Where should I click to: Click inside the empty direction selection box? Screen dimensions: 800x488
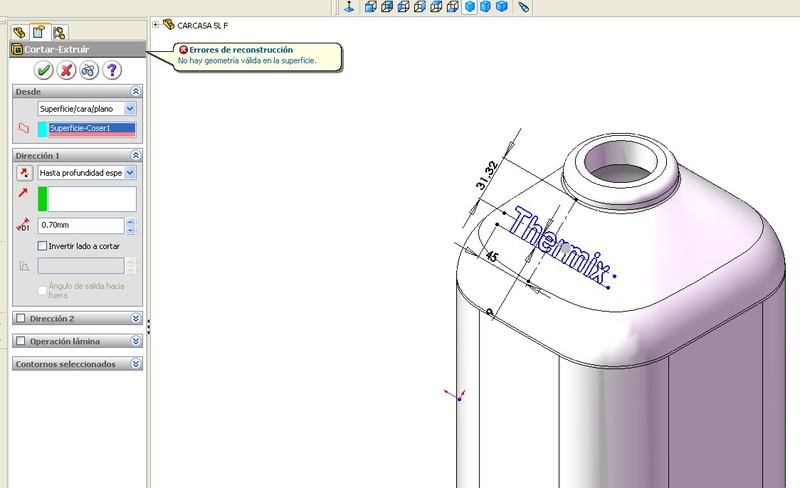pos(92,199)
